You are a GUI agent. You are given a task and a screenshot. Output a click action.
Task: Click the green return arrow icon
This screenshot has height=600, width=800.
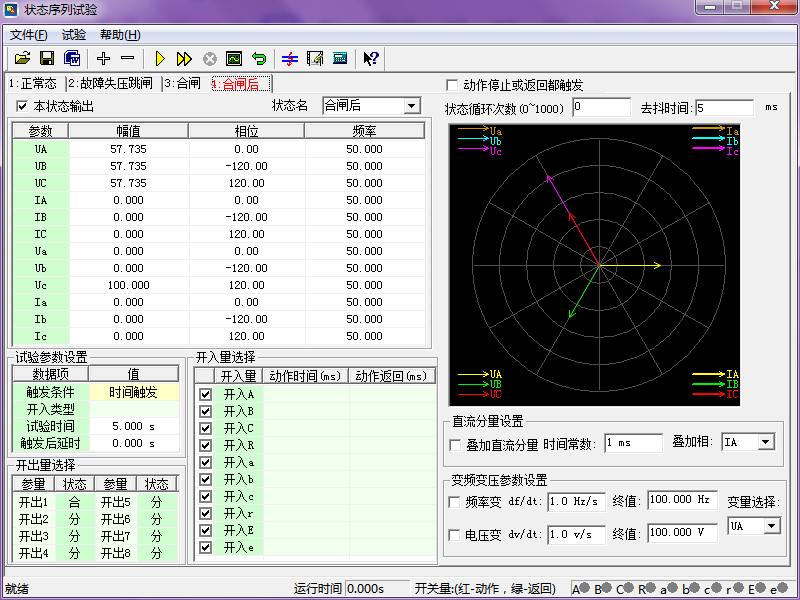point(259,59)
